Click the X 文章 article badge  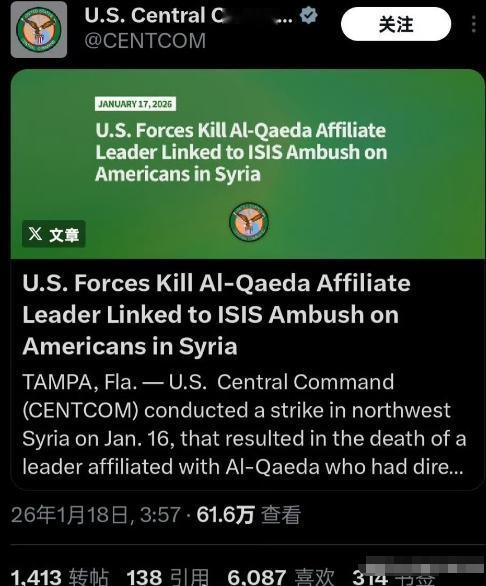54,234
